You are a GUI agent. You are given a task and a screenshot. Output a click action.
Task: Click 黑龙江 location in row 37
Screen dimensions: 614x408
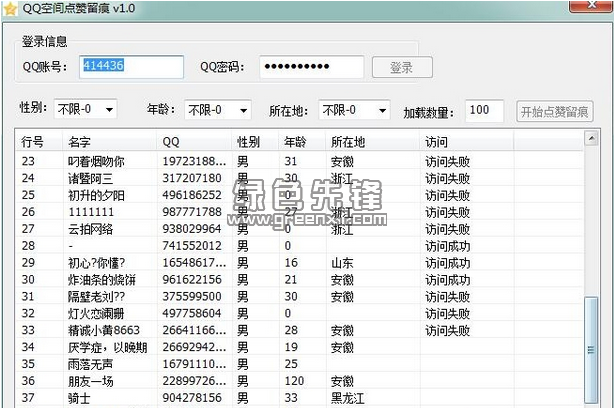348,398
